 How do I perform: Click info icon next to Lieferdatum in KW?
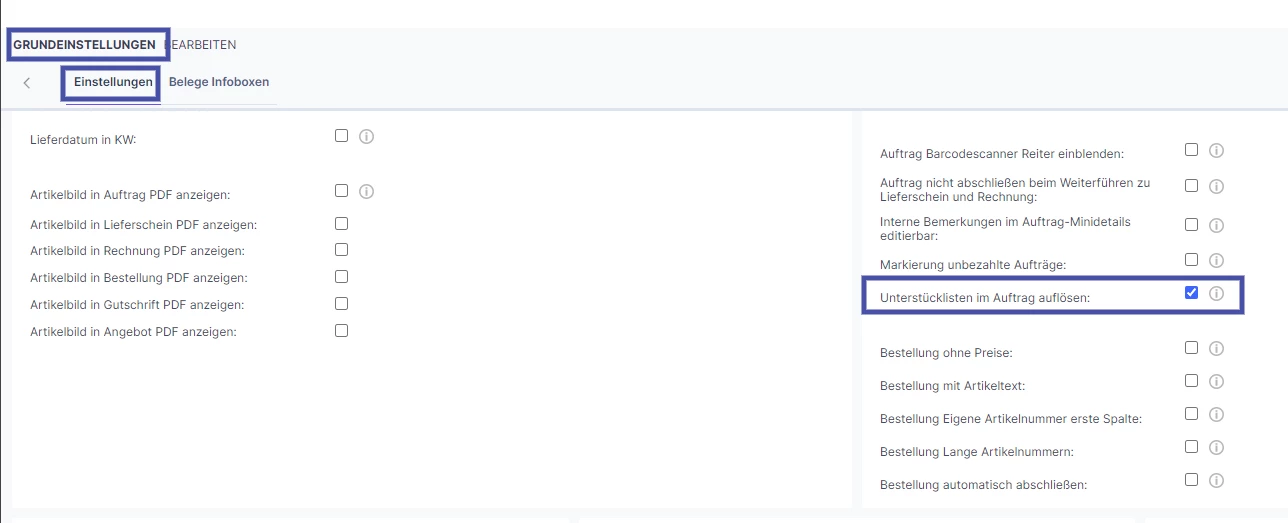point(366,136)
